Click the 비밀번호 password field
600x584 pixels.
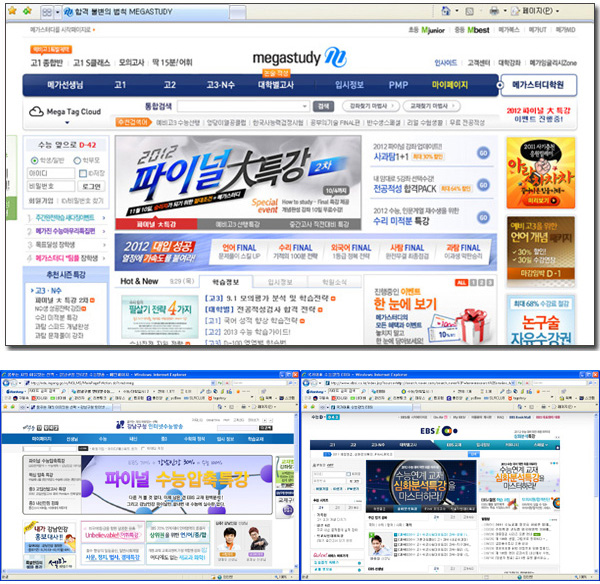pos(51,186)
